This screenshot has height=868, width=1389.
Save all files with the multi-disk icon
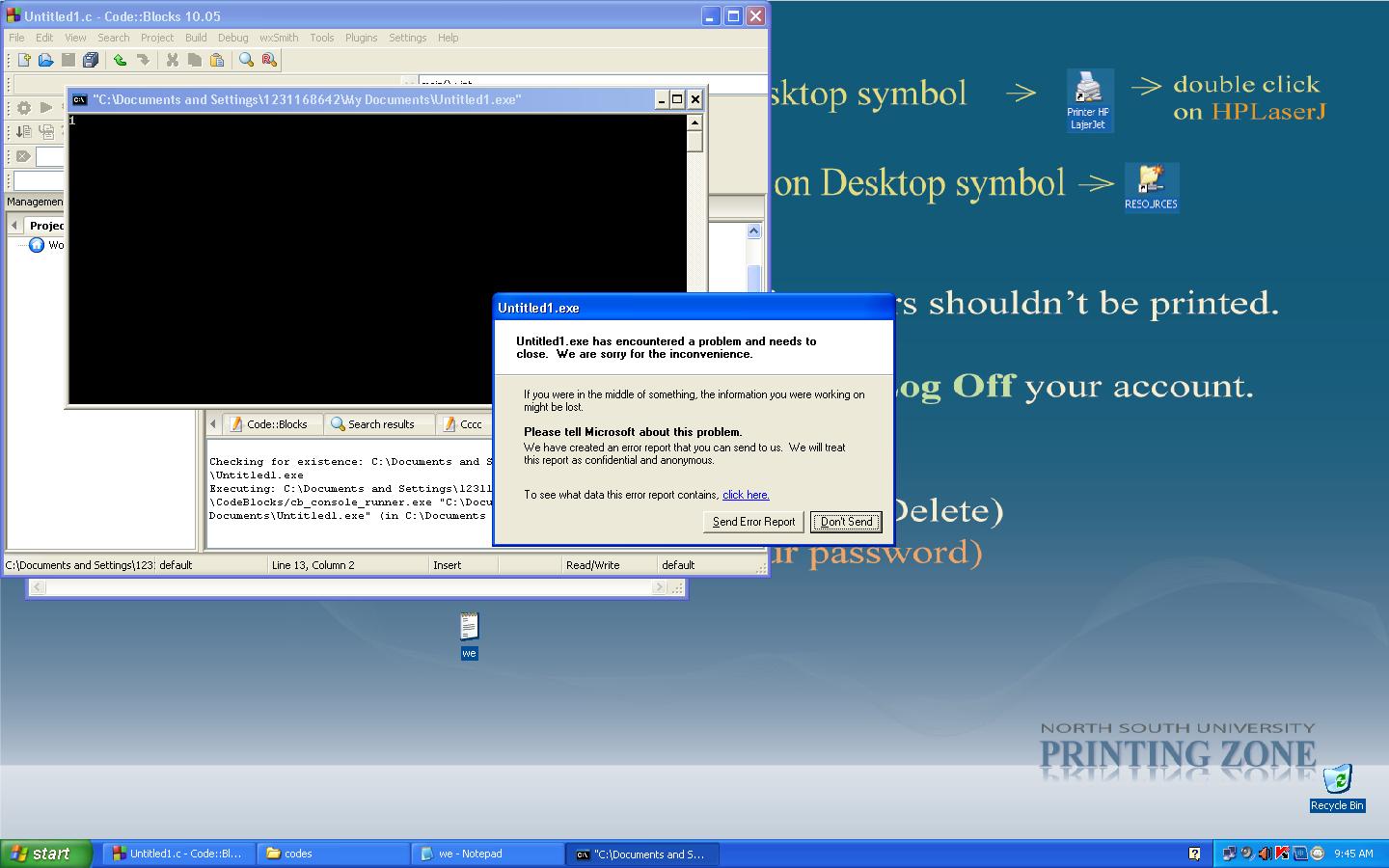90,60
